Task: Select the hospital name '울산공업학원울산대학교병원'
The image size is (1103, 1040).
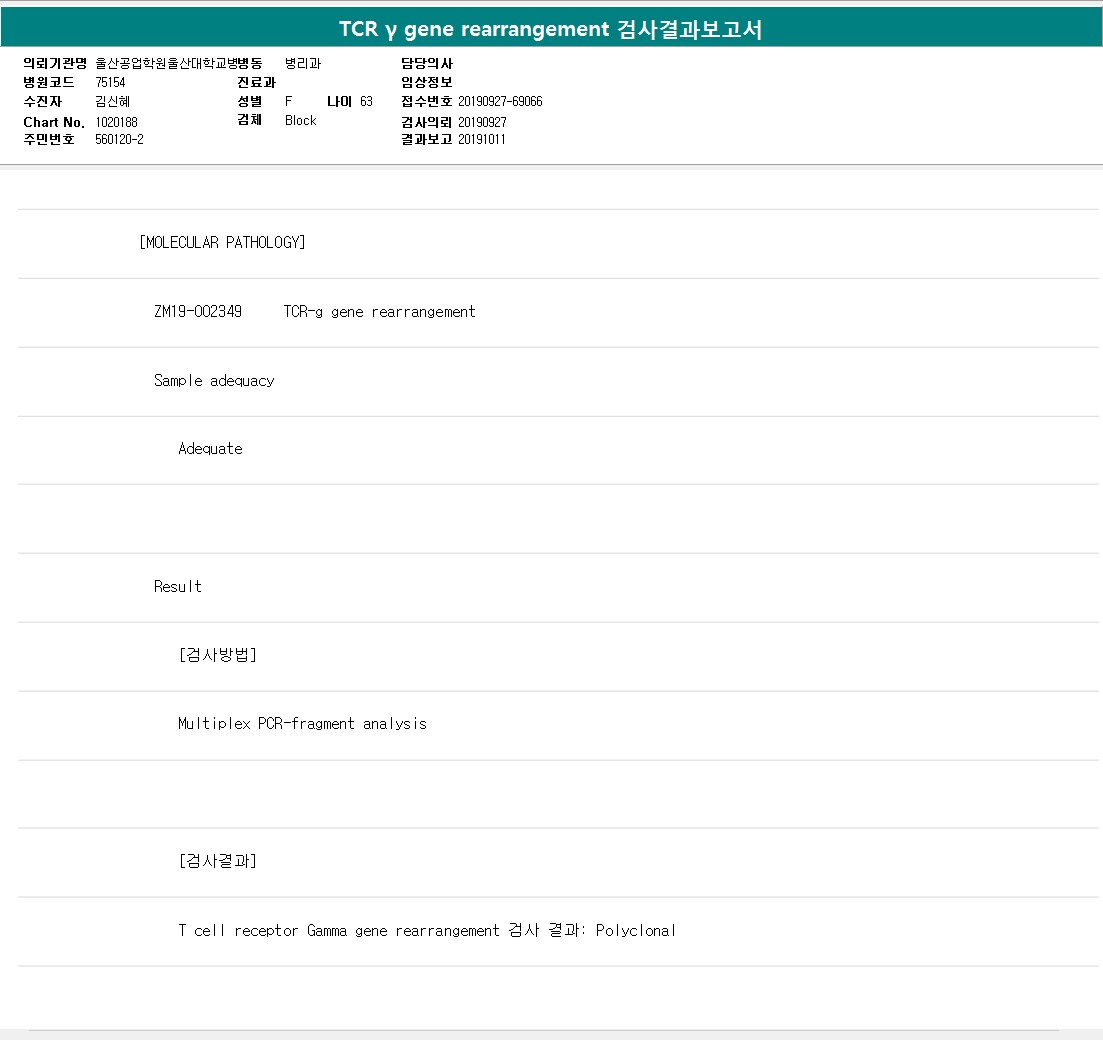Action: (x=166, y=63)
